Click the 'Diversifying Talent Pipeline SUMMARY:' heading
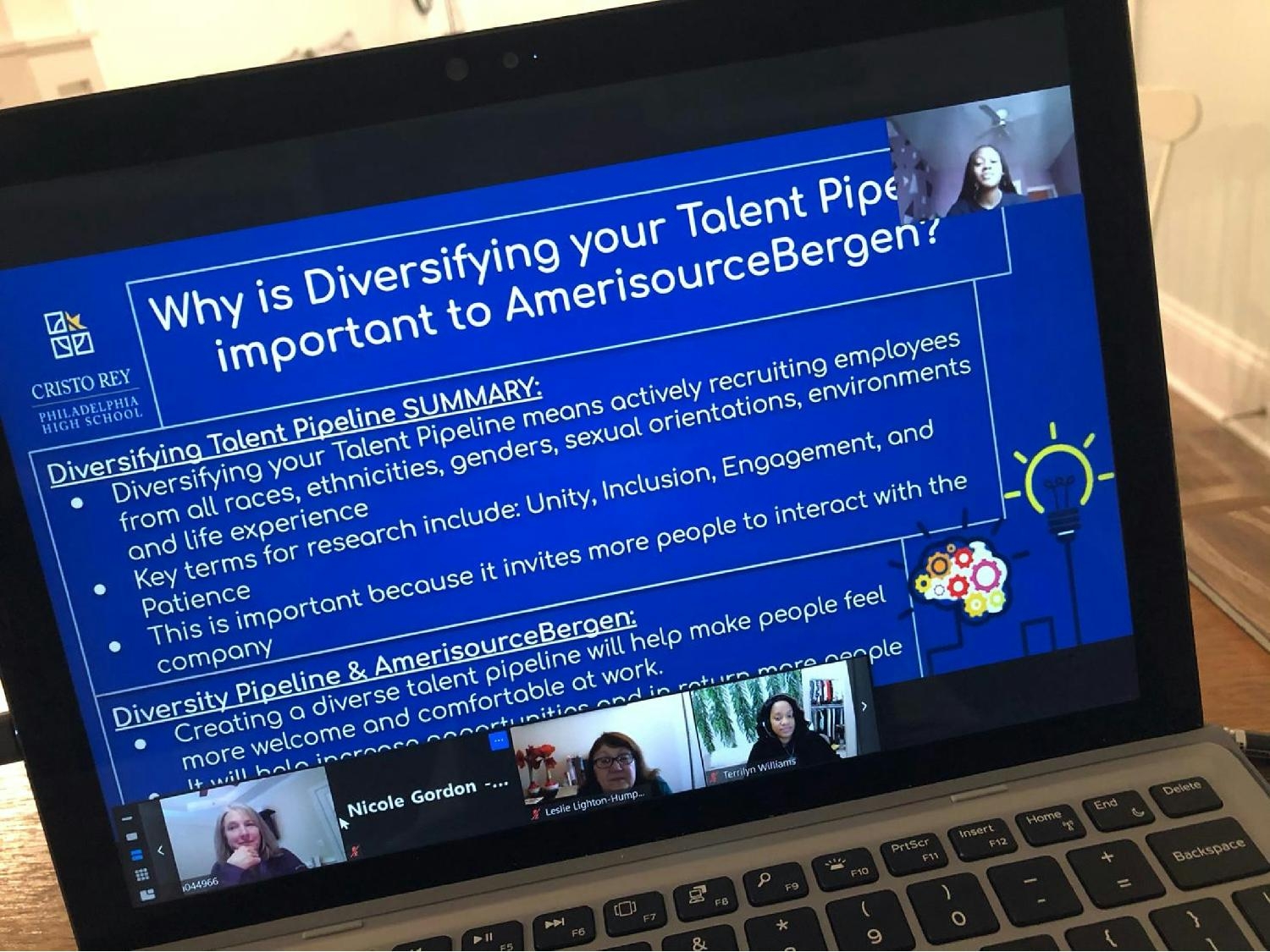Viewport: 1270px width, 952px height. click(x=295, y=432)
